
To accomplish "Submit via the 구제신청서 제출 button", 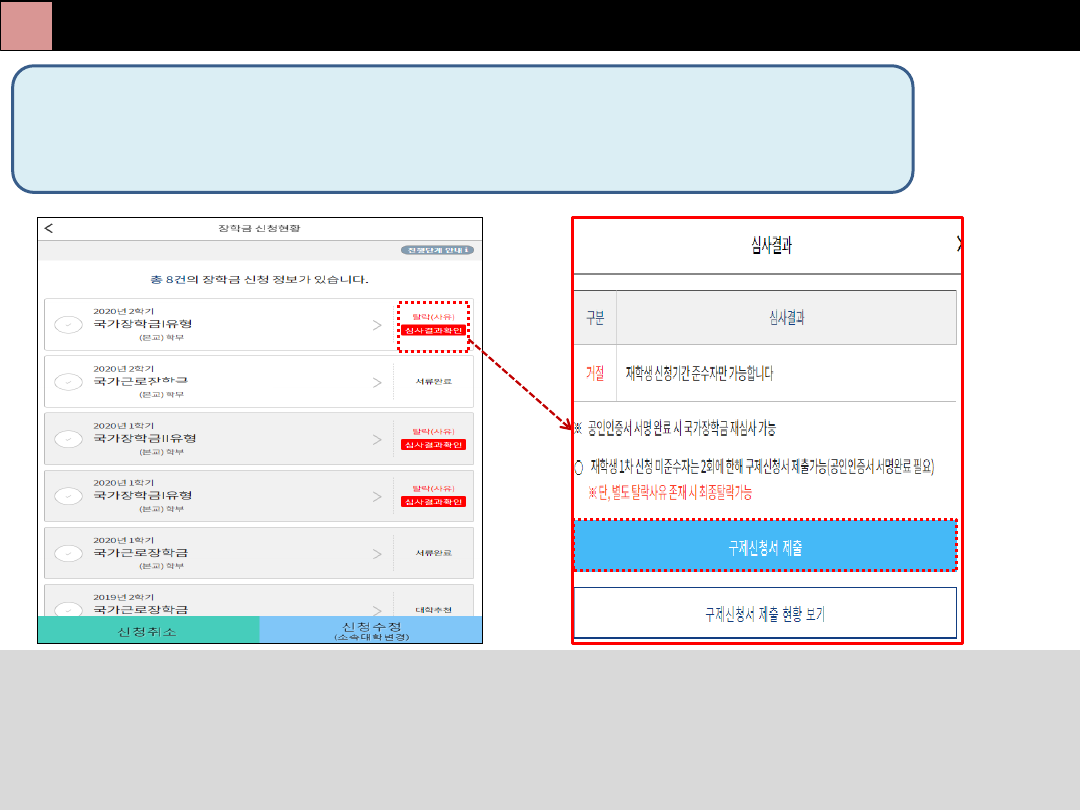I will pos(765,546).
